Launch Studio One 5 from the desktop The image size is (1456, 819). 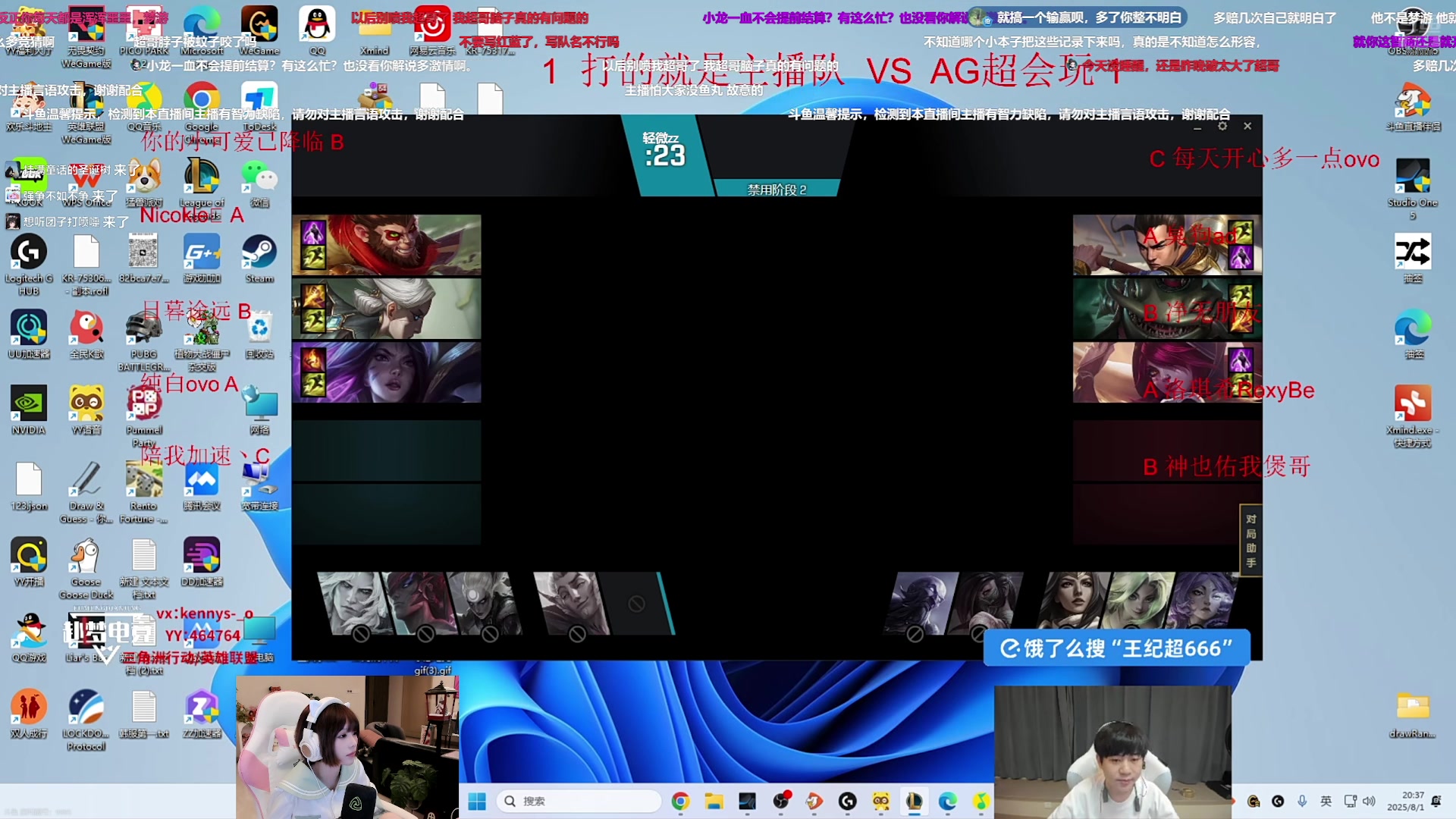coord(1413,188)
